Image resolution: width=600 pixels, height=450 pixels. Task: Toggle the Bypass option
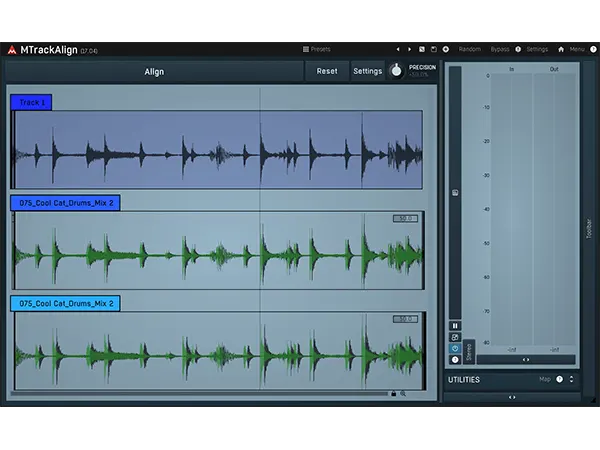(500, 49)
